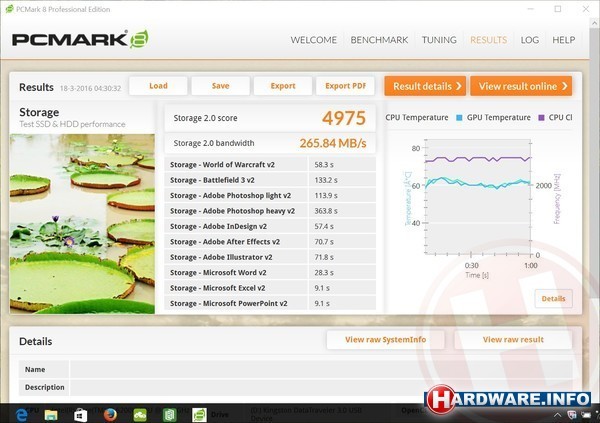The image size is (600, 423).
Task: Export results as PDF
Action: point(345,86)
